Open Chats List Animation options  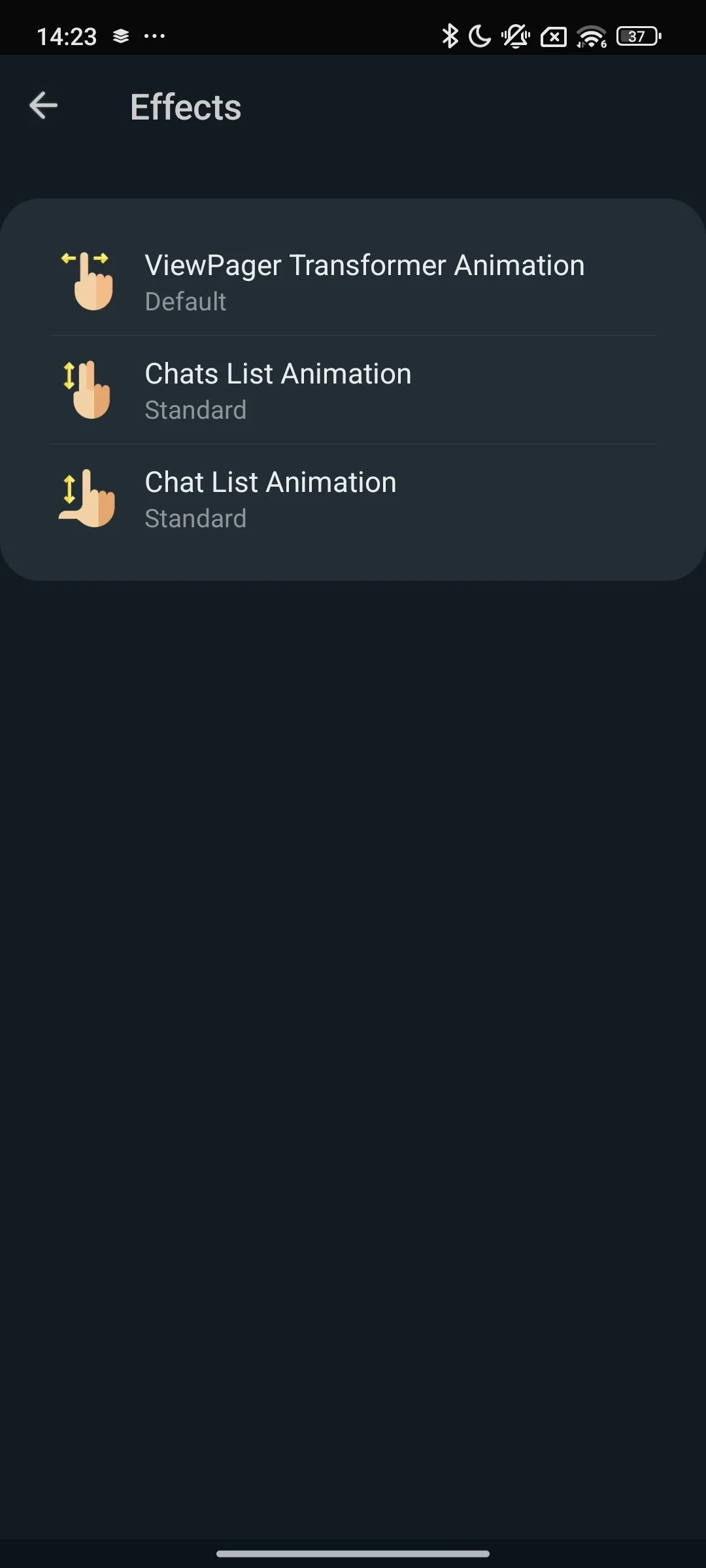pyautogui.click(x=278, y=374)
